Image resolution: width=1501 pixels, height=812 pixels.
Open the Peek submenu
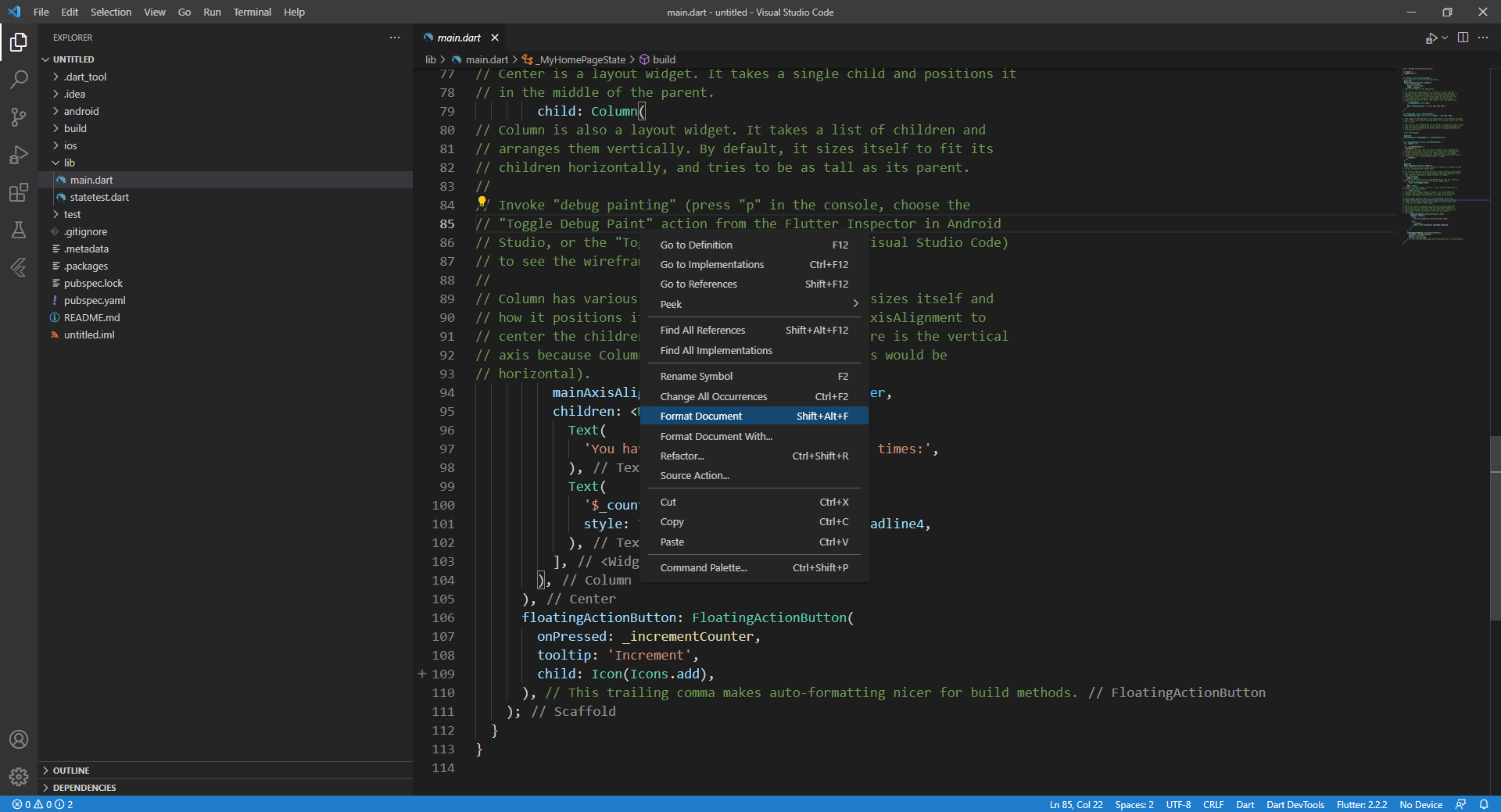point(754,304)
